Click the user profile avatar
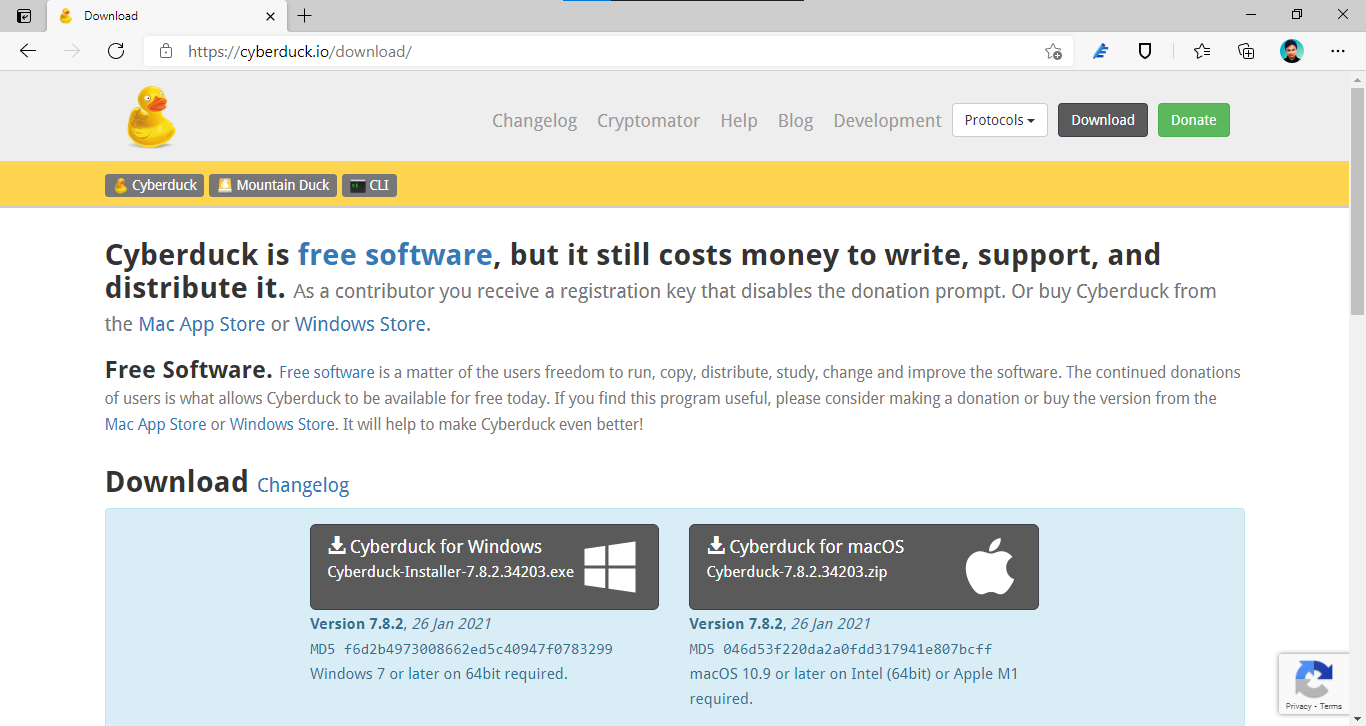1366x726 pixels. 1292,51
